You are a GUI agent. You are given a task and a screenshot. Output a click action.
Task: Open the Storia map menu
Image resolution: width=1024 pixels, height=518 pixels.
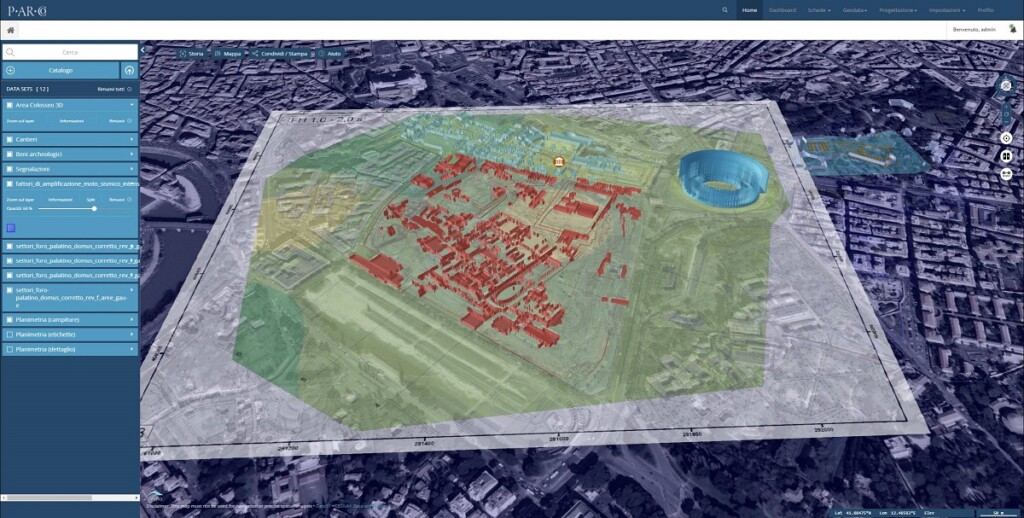pyautogui.click(x=192, y=54)
